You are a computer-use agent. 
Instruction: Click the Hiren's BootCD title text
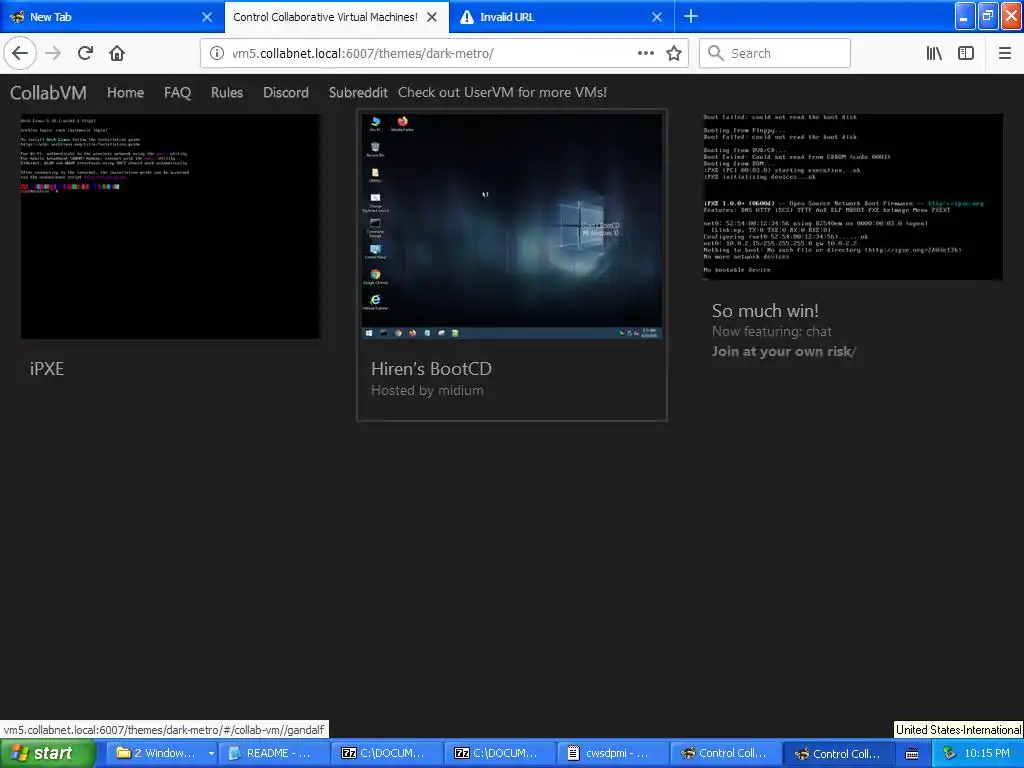431,368
